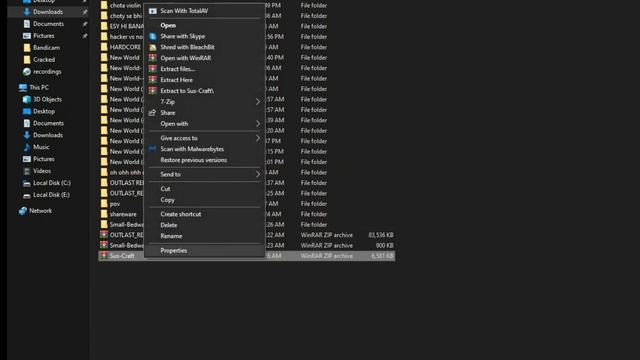The height and width of the screenshot is (360, 640).
Task: Select Pictures under This PC
Action: [44, 159]
